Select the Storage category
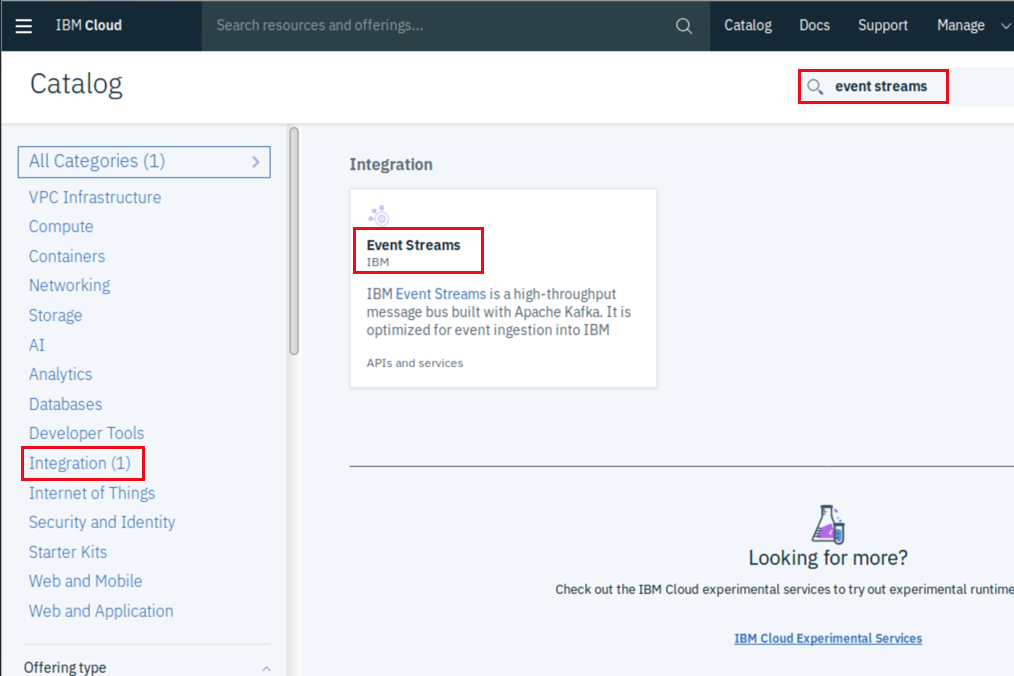 [x=55, y=315]
